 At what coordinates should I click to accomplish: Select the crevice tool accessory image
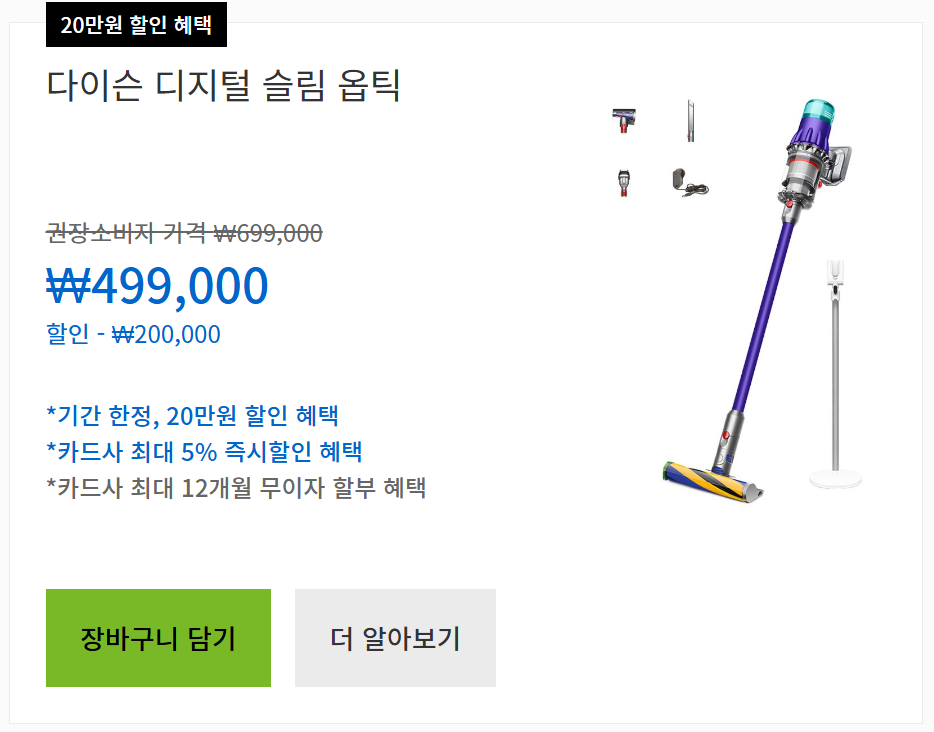[x=690, y=118]
